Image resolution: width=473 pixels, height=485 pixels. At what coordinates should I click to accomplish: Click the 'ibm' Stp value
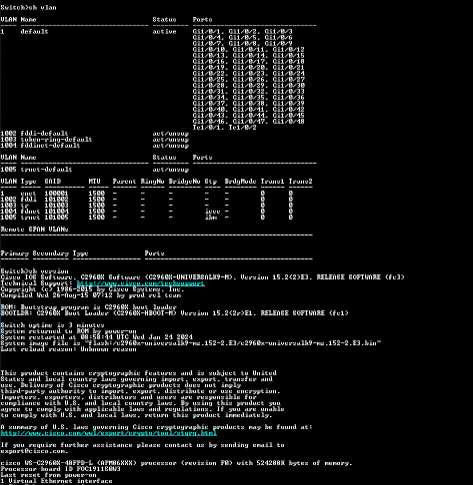pos(211,217)
